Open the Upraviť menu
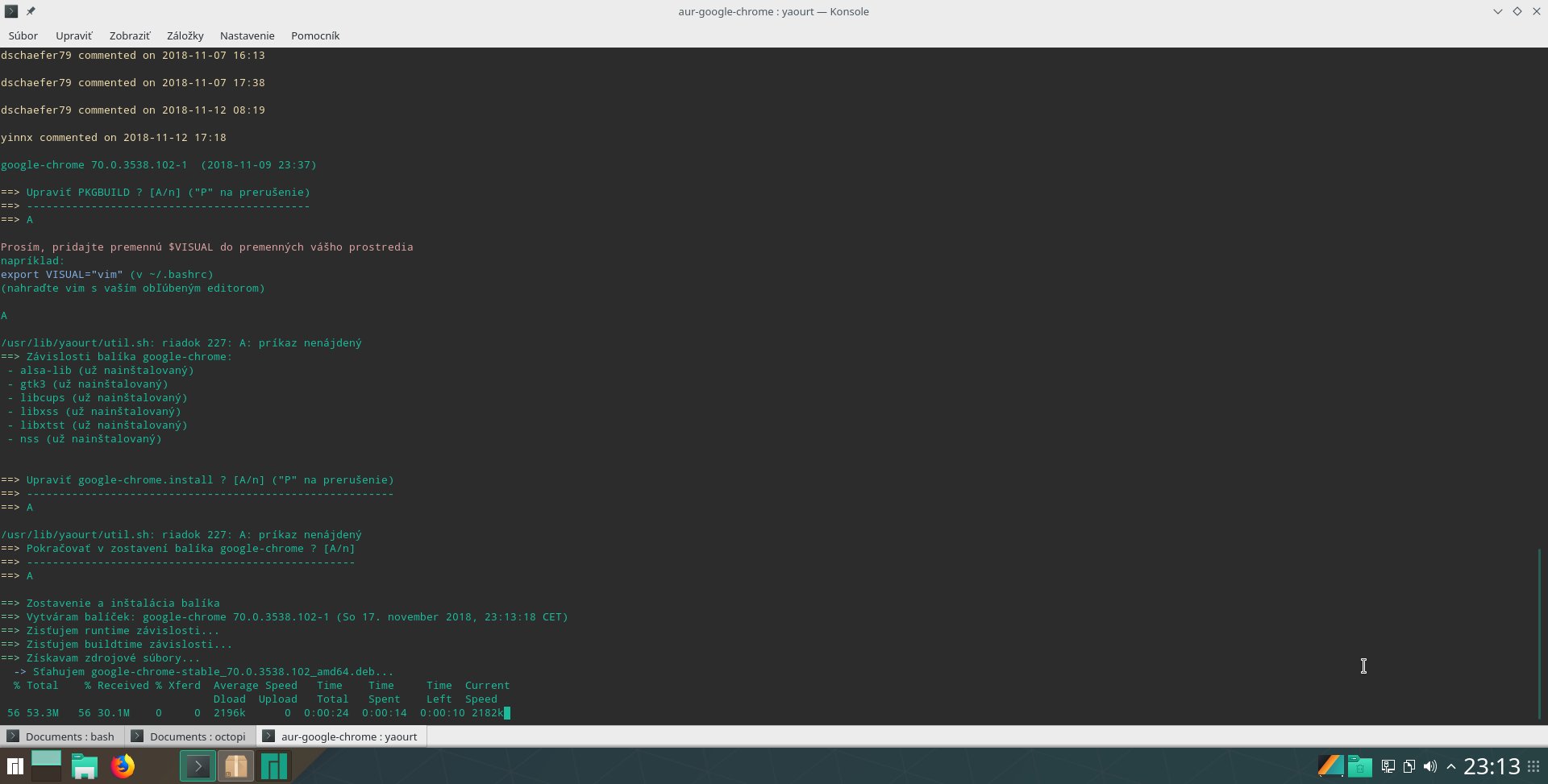 point(74,35)
